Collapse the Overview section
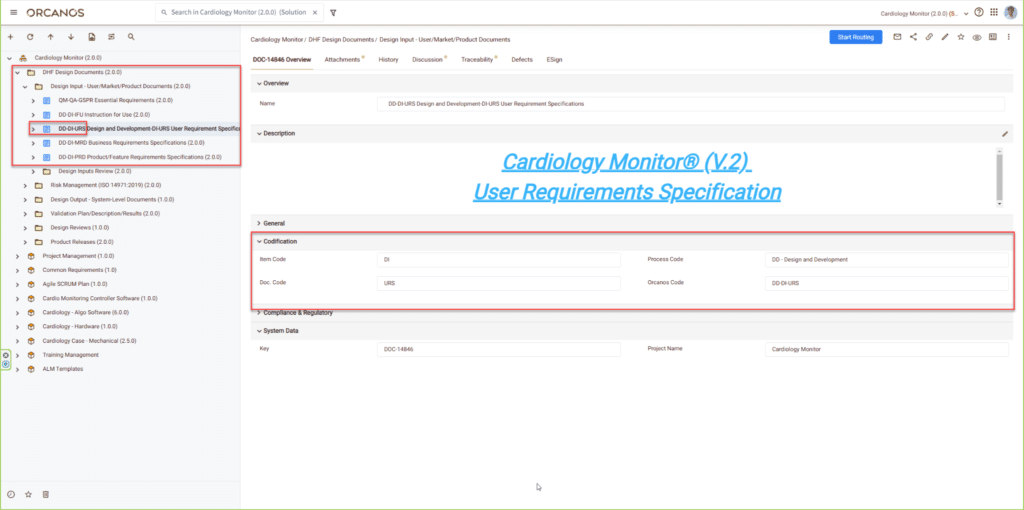The height and width of the screenshot is (510, 1024). [x=259, y=84]
